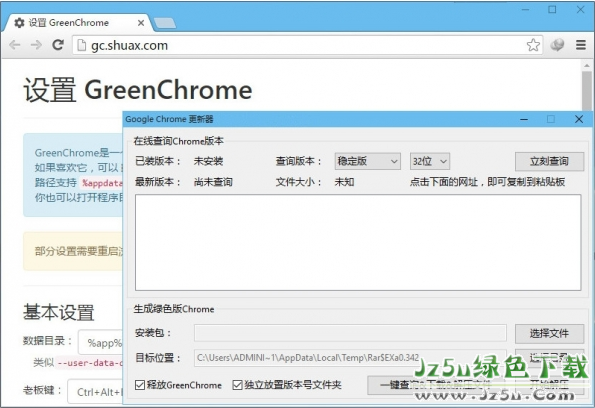
Task: Close the 设置 GreenChrome tab
Action: point(141,23)
